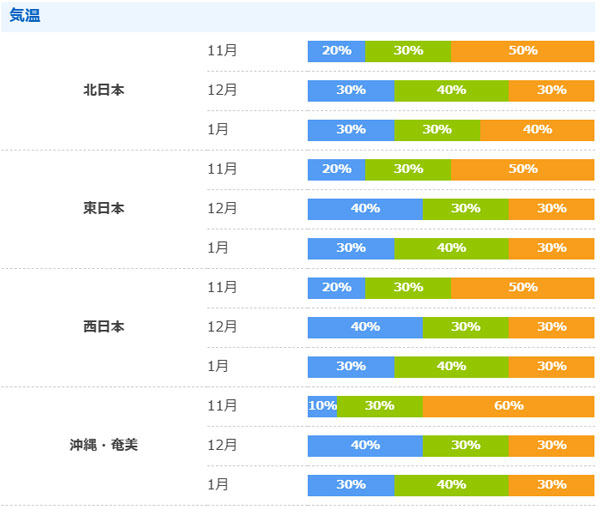The height and width of the screenshot is (507, 600).
Task: Select the 東日本 region label
Action: (104, 209)
